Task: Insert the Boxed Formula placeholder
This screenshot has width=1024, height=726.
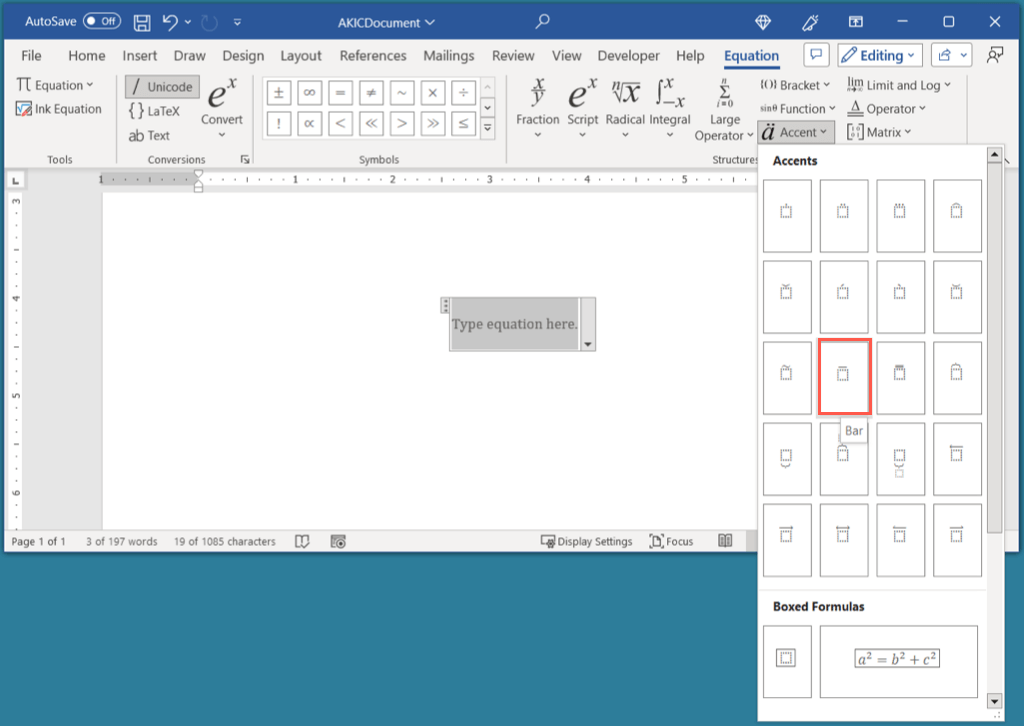Action: pos(787,660)
